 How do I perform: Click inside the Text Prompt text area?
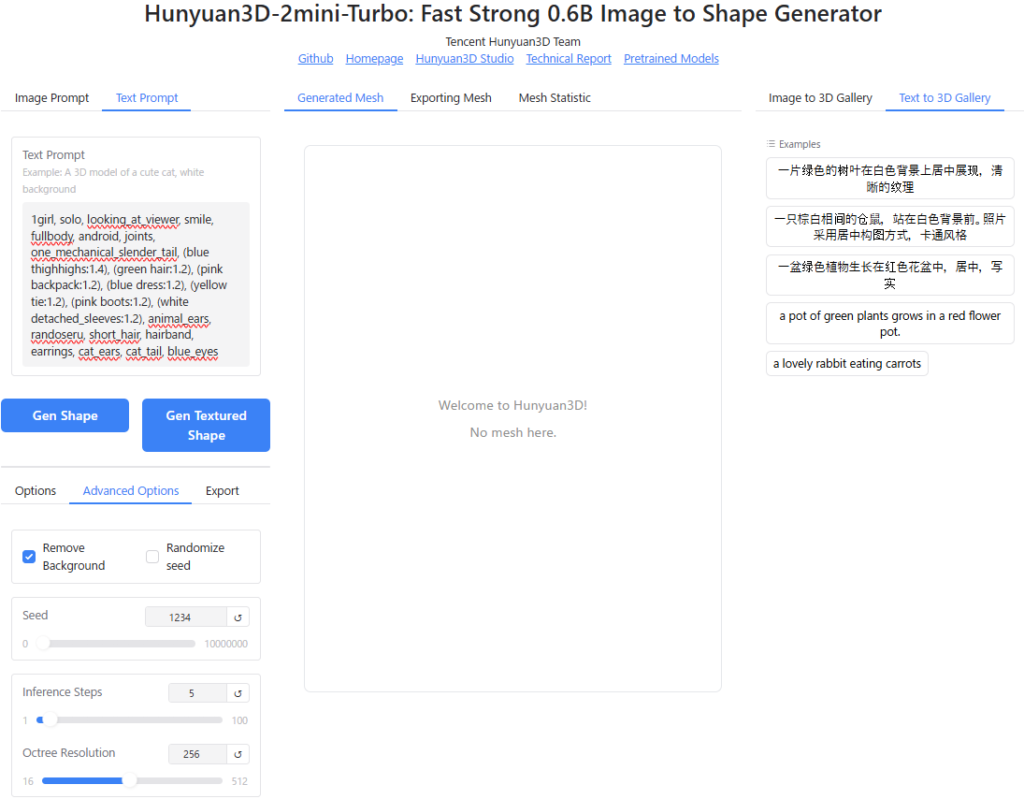click(x=136, y=285)
